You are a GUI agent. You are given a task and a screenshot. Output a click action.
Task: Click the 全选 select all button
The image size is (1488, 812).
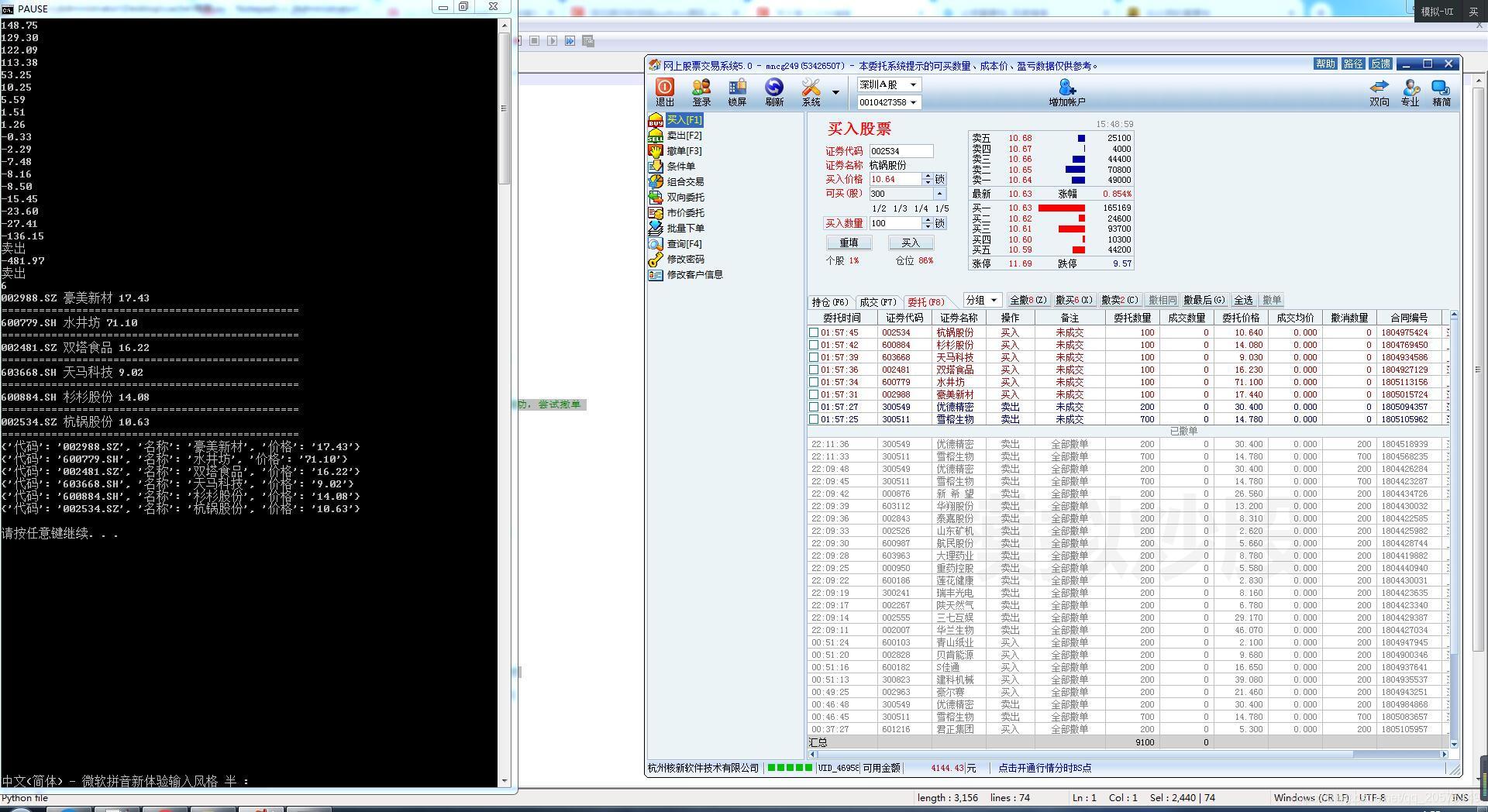pyautogui.click(x=1244, y=300)
